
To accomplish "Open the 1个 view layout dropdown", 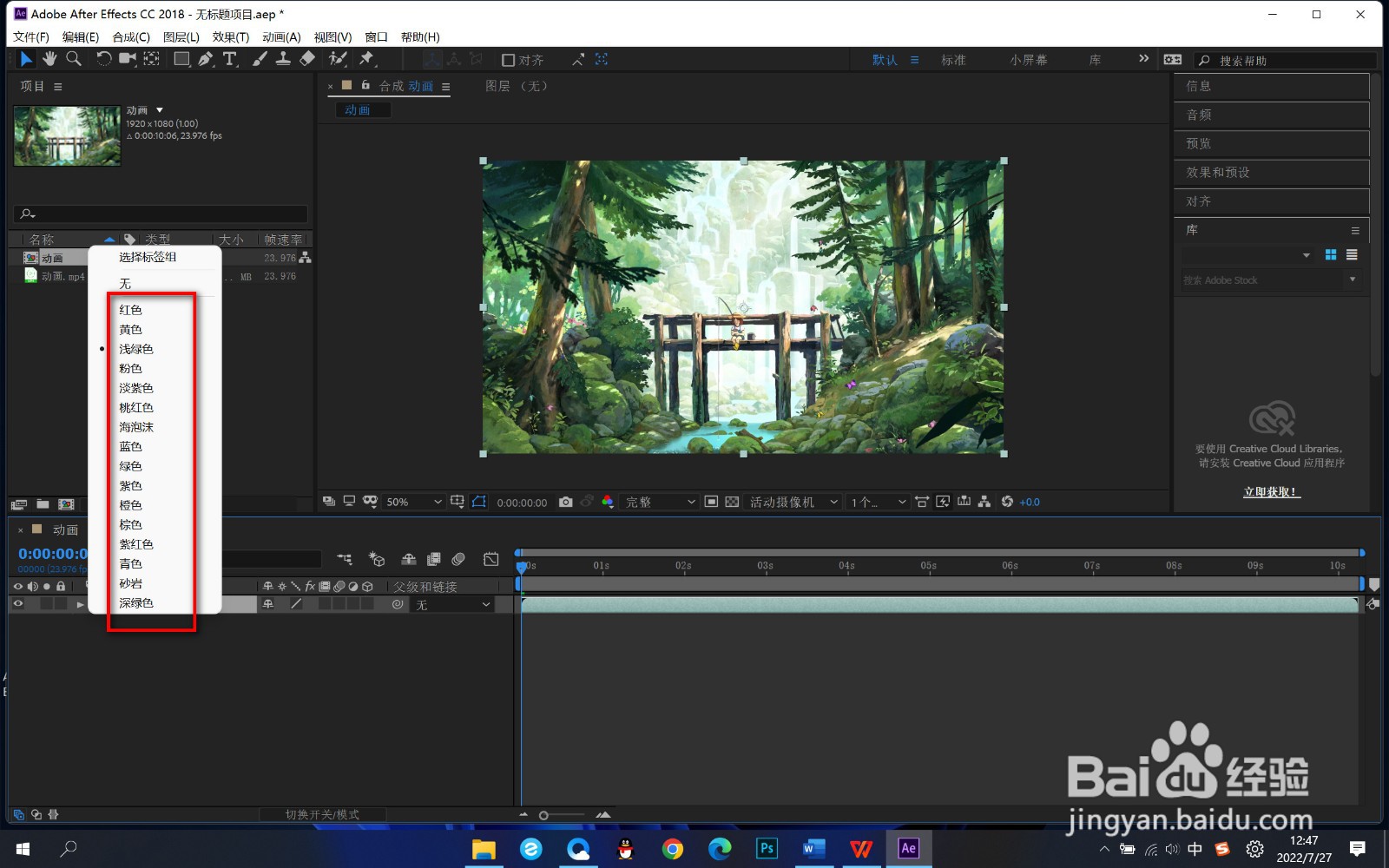I will 878,502.
